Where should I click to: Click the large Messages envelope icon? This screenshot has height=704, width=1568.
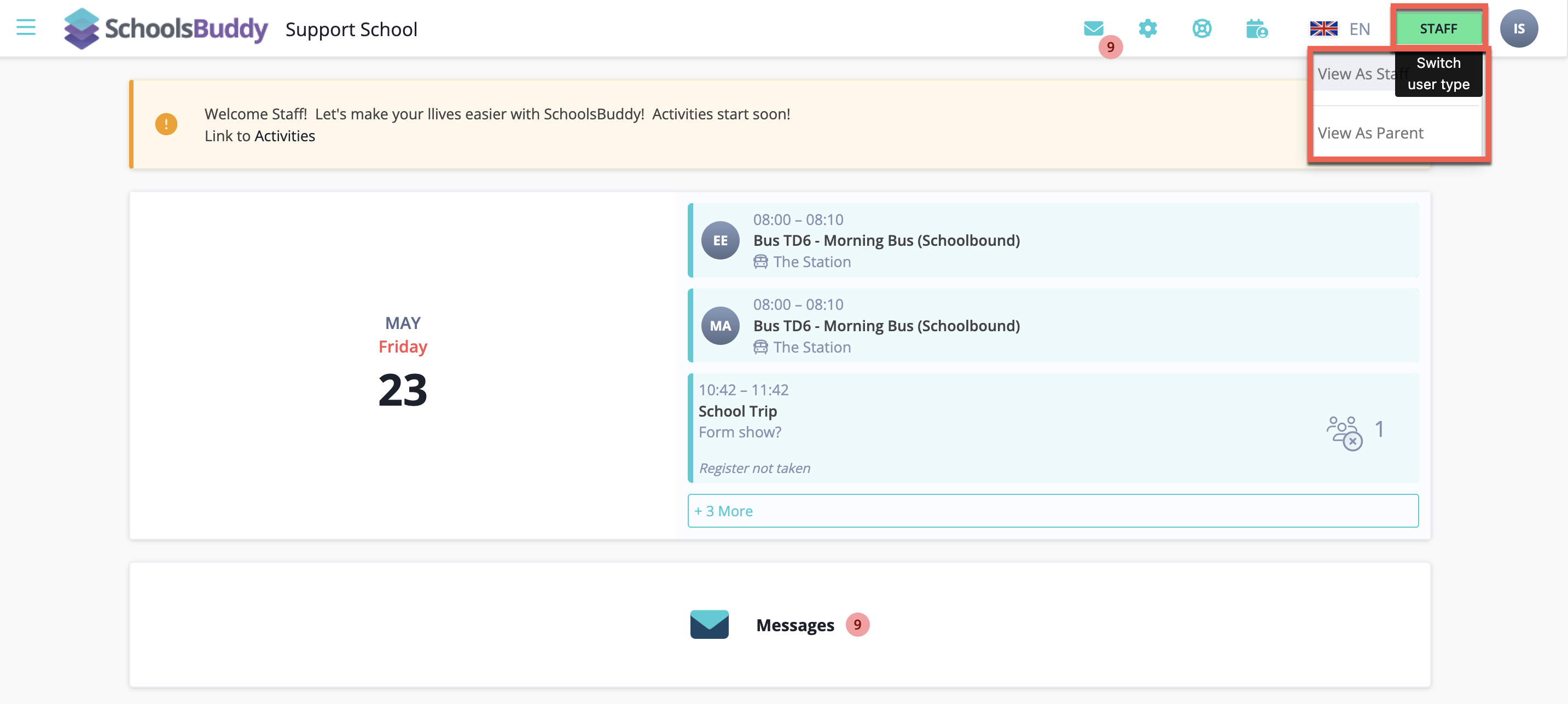[x=709, y=624]
